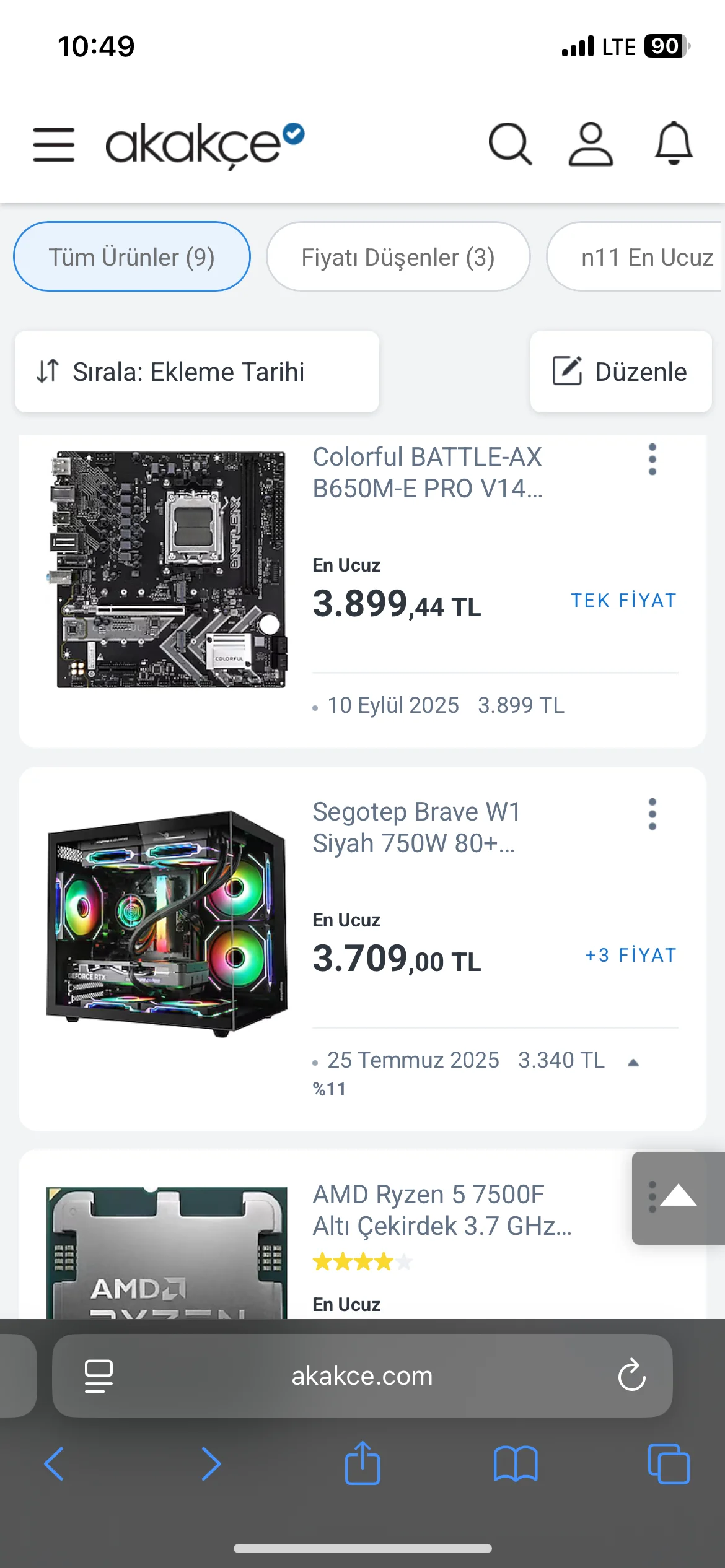Open options for Segotep Brave W1
Viewport: 725px width, 1568px height.
pos(652,814)
